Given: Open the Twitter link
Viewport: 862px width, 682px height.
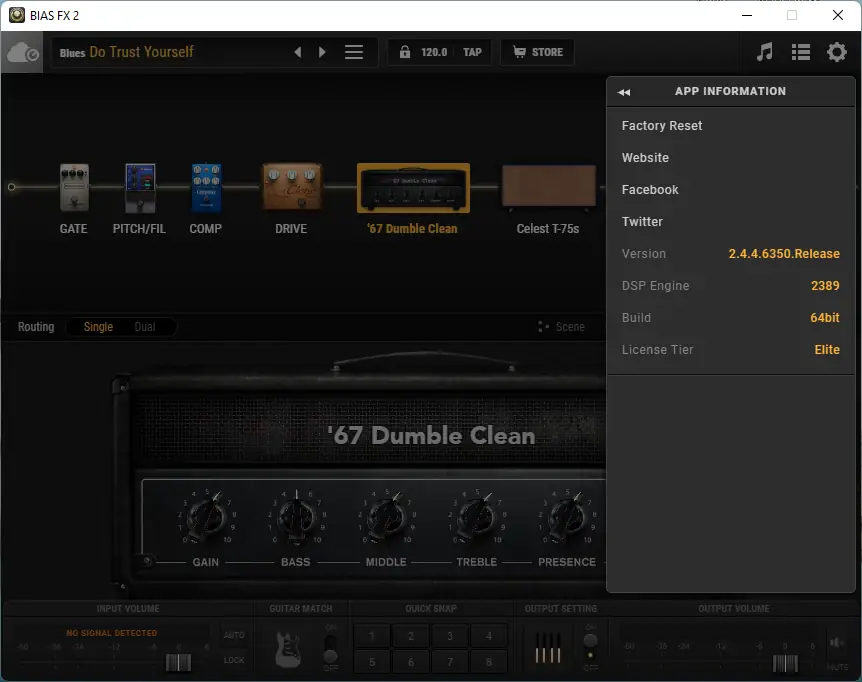Looking at the screenshot, I should pos(642,221).
